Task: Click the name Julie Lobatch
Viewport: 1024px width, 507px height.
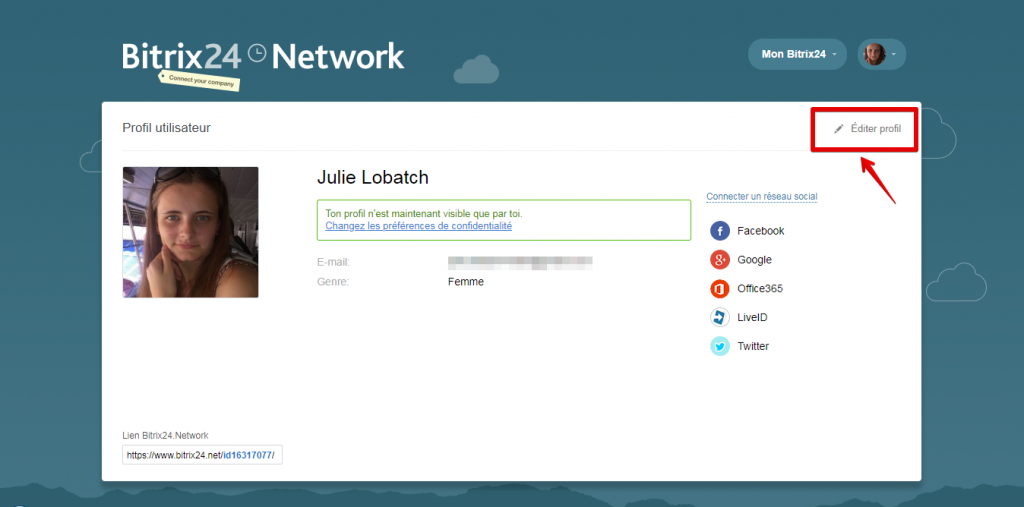Action: (372, 177)
